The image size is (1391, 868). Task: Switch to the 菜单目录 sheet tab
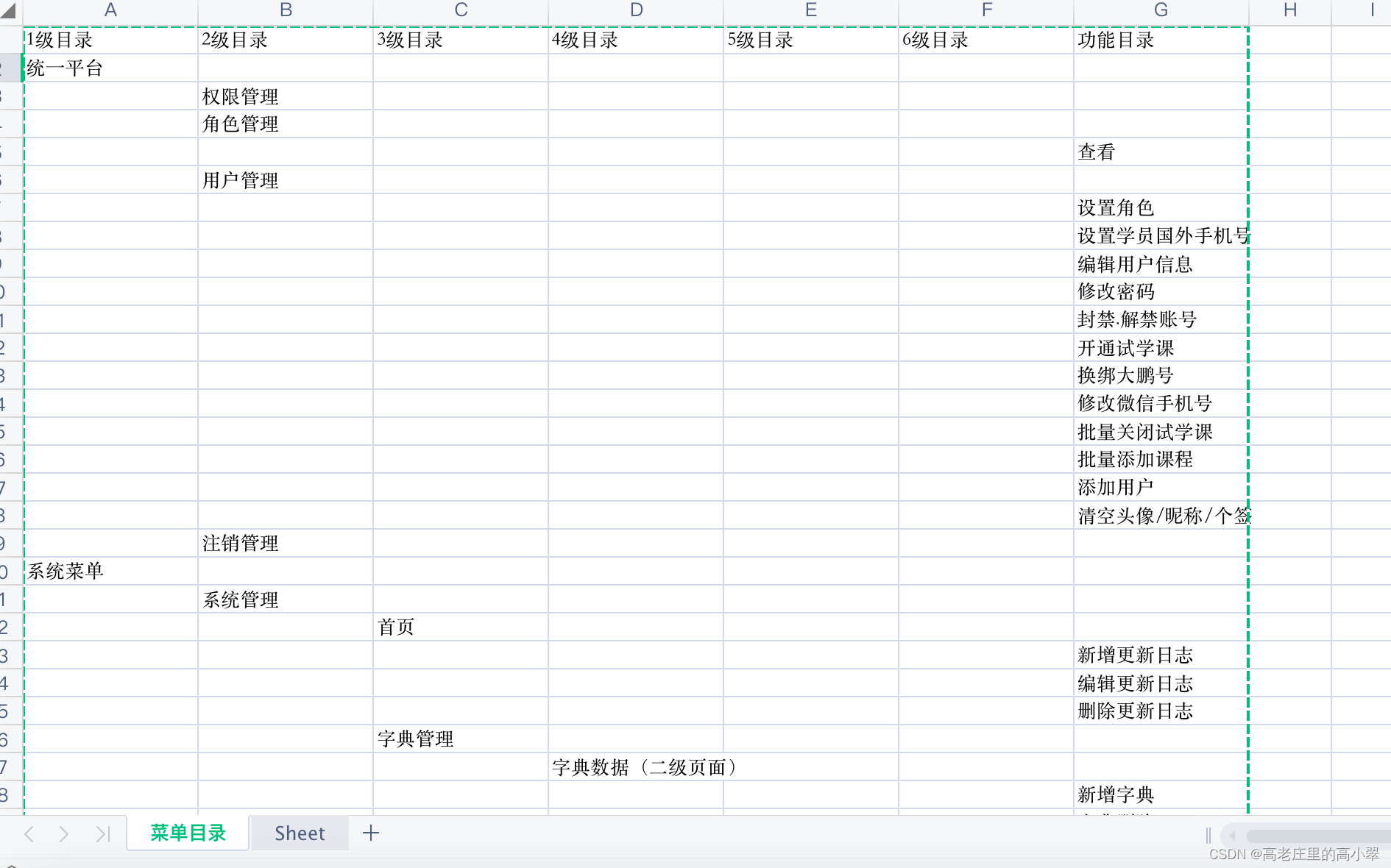(188, 833)
